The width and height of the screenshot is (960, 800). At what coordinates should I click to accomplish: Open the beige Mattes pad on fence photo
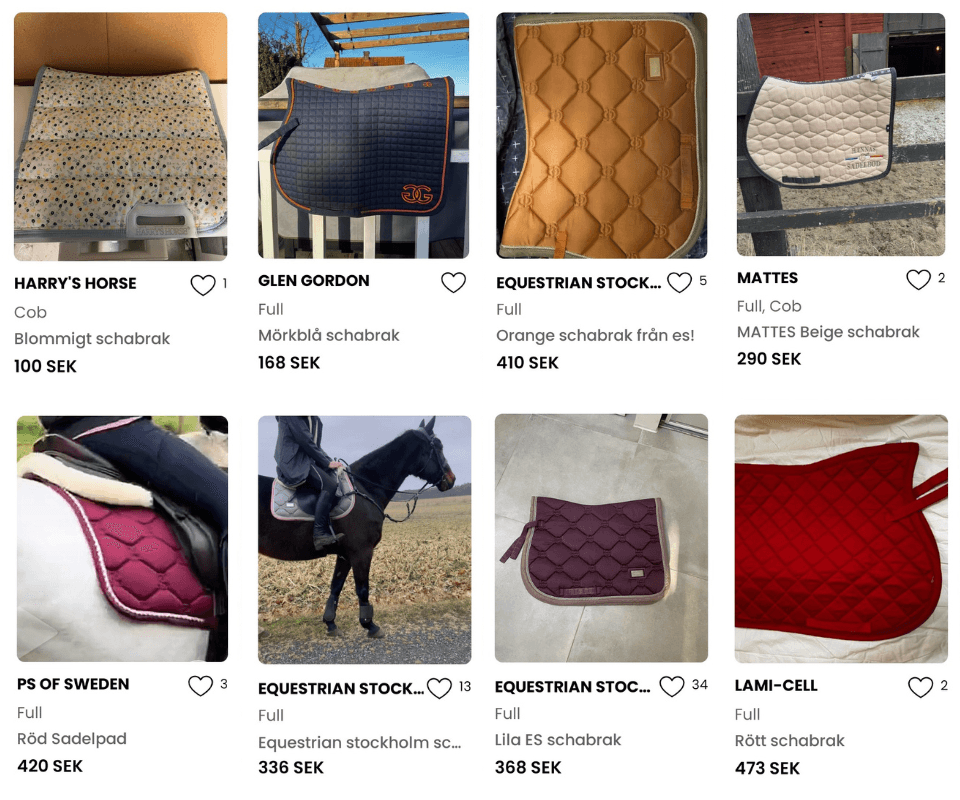coord(841,134)
